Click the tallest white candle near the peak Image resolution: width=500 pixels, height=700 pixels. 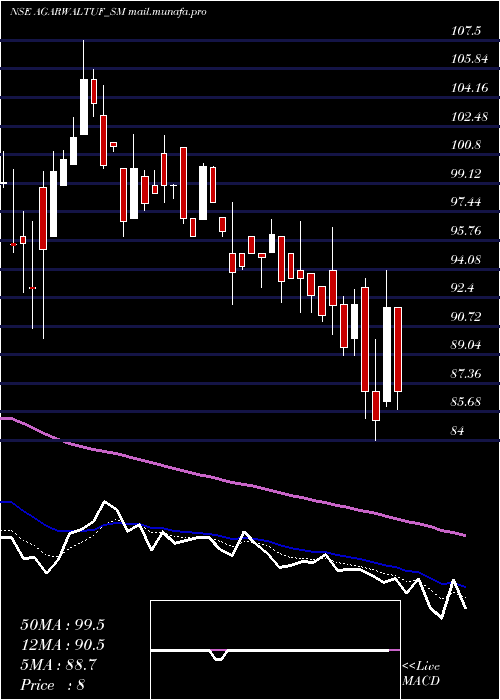pyautogui.click(x=84, y=107)
